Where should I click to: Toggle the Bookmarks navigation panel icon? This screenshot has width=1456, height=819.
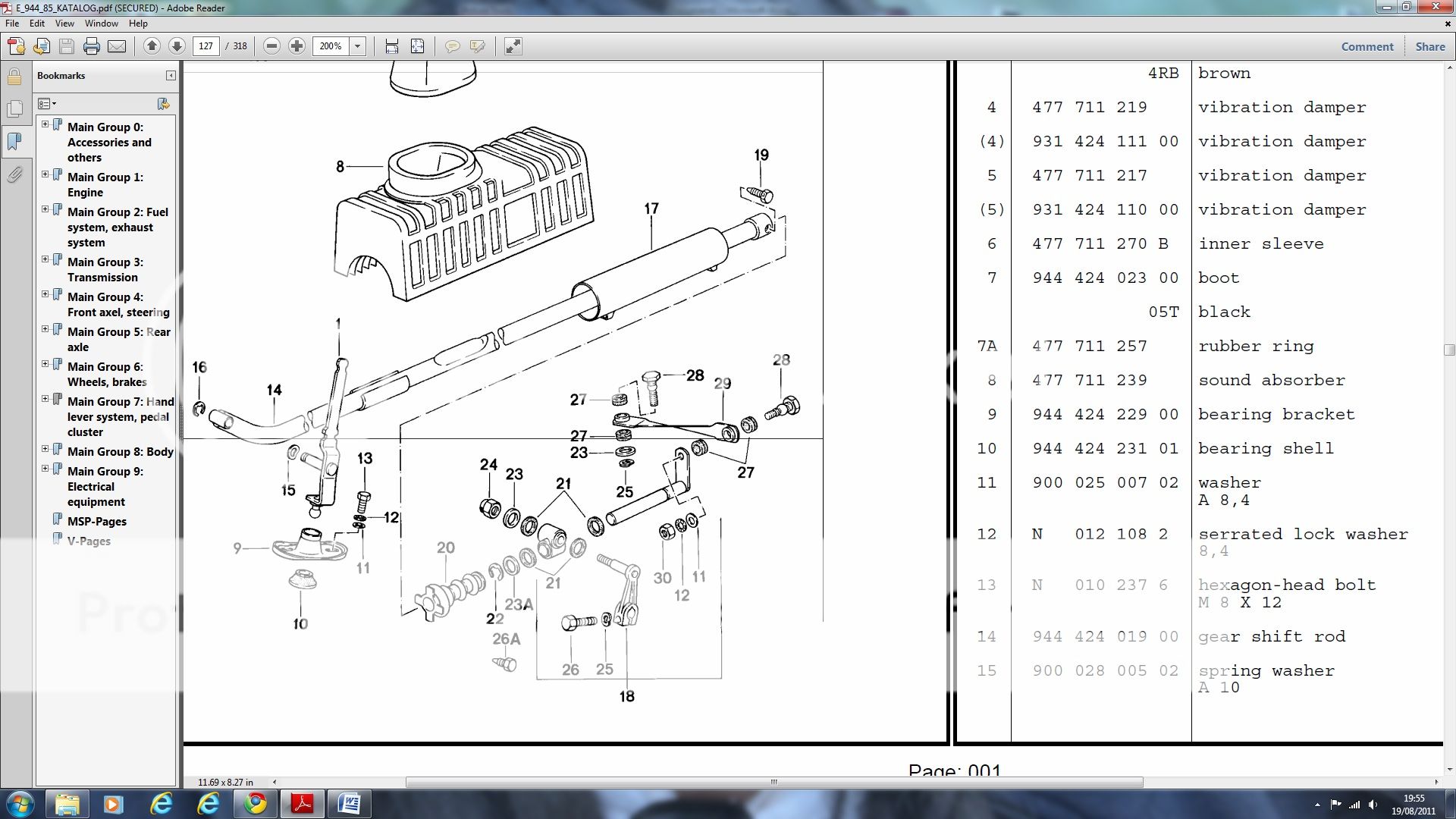14,141
